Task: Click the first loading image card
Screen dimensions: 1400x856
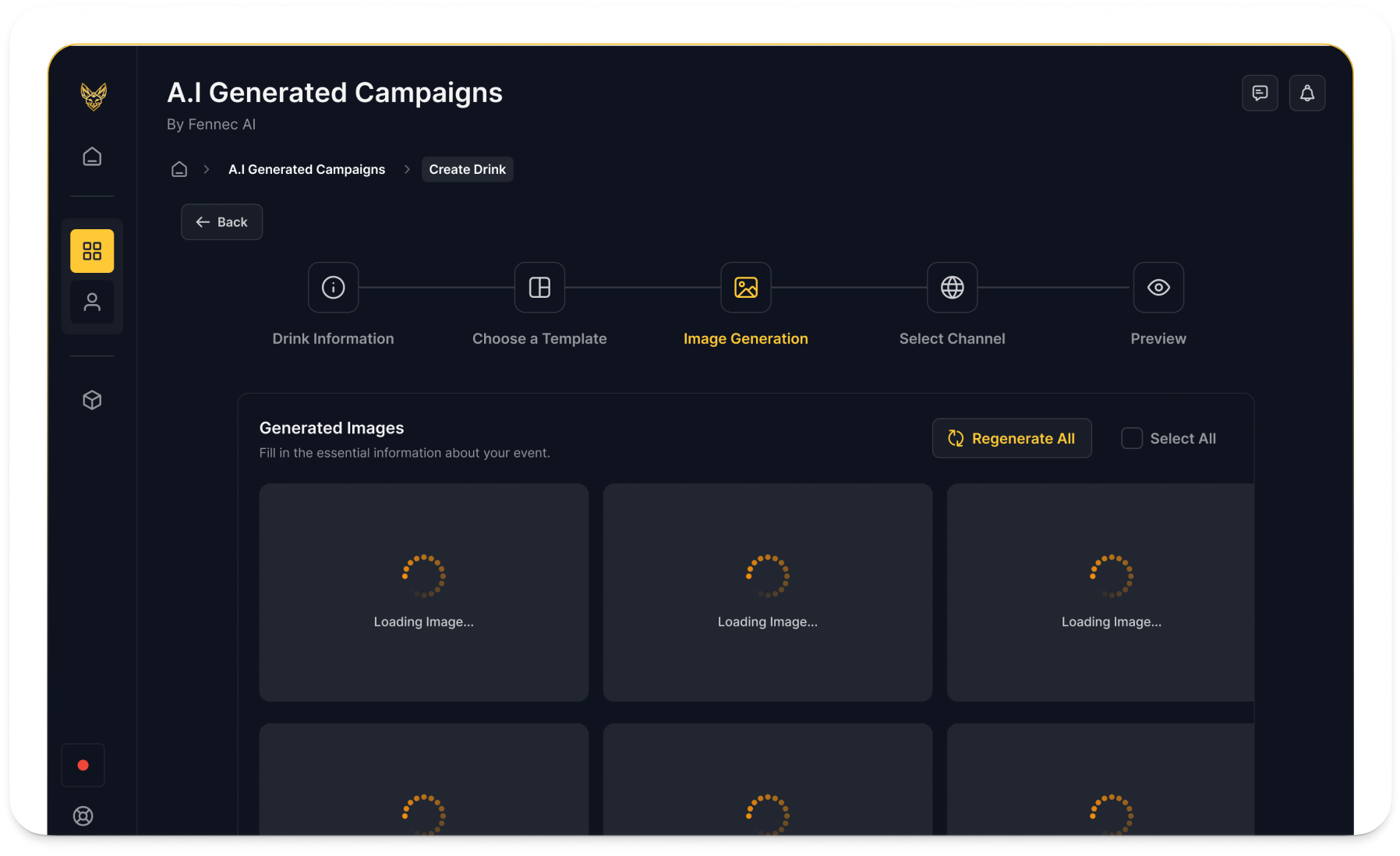Action: pos(424,592)
